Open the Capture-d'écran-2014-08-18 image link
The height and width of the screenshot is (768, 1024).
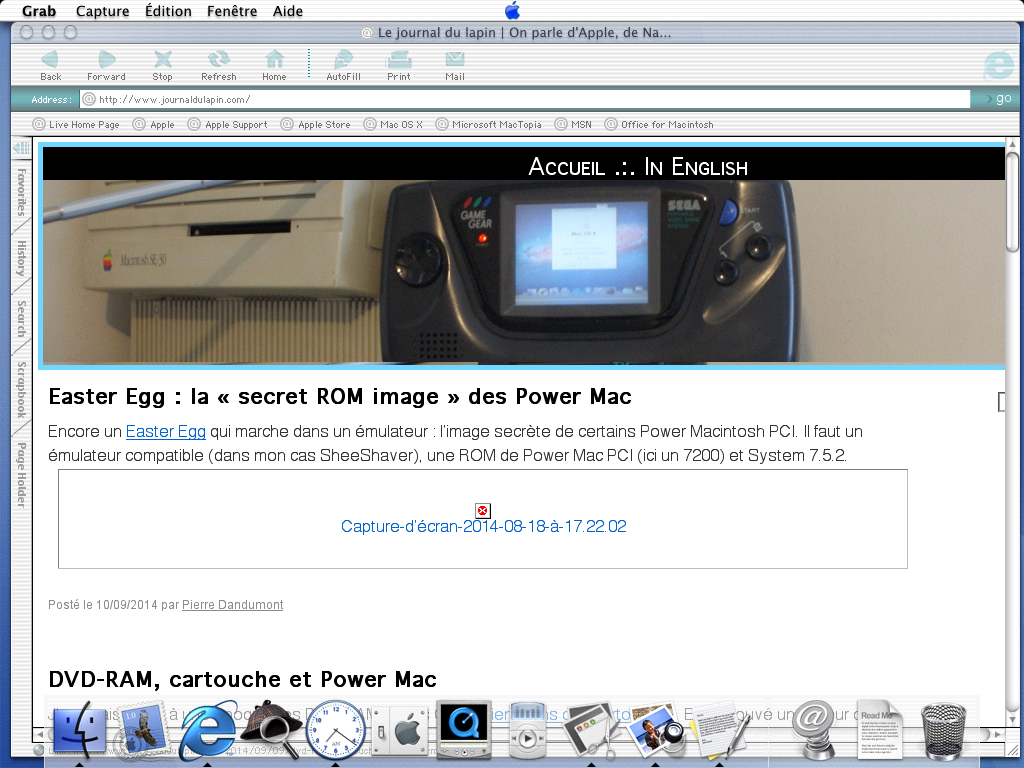click(x=483, y=526)
